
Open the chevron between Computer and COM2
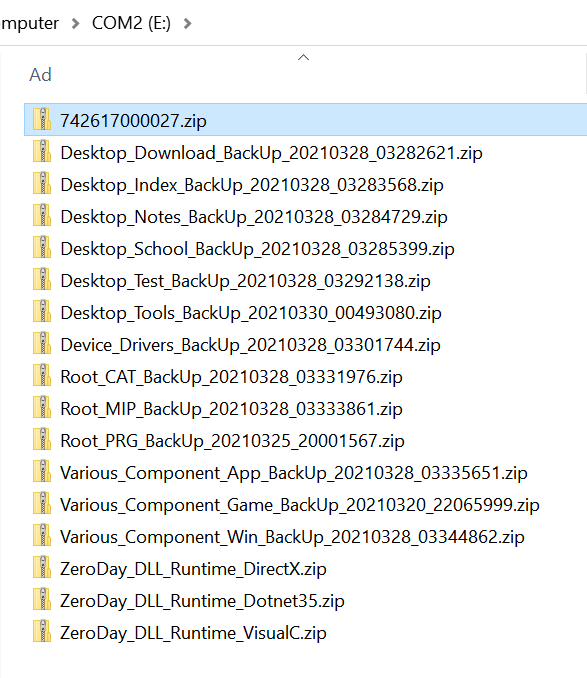75,23
